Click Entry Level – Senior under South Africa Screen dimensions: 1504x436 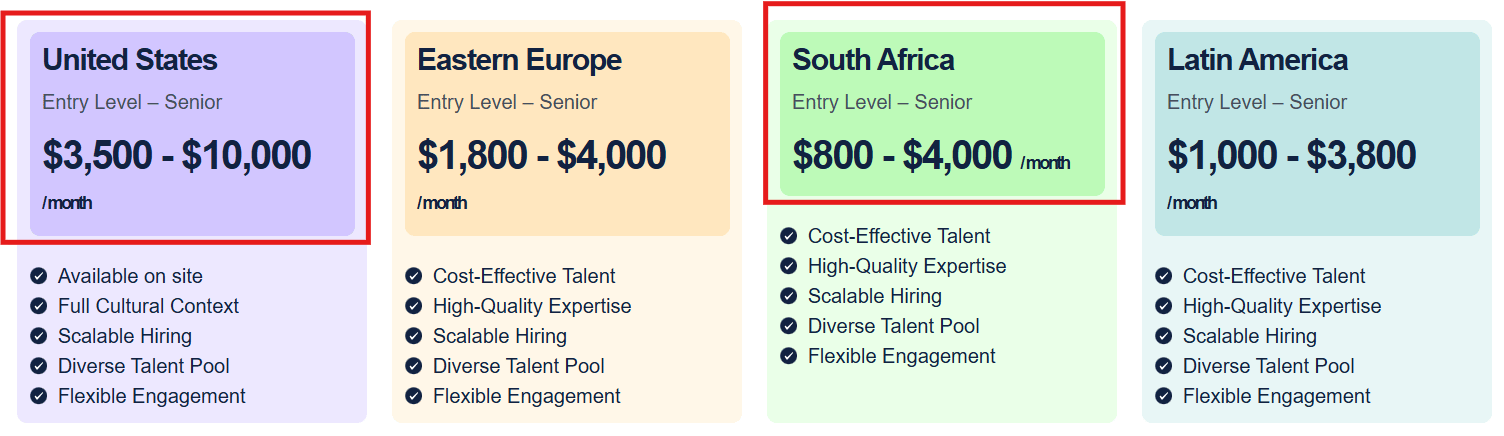click(x=881, y=102)
